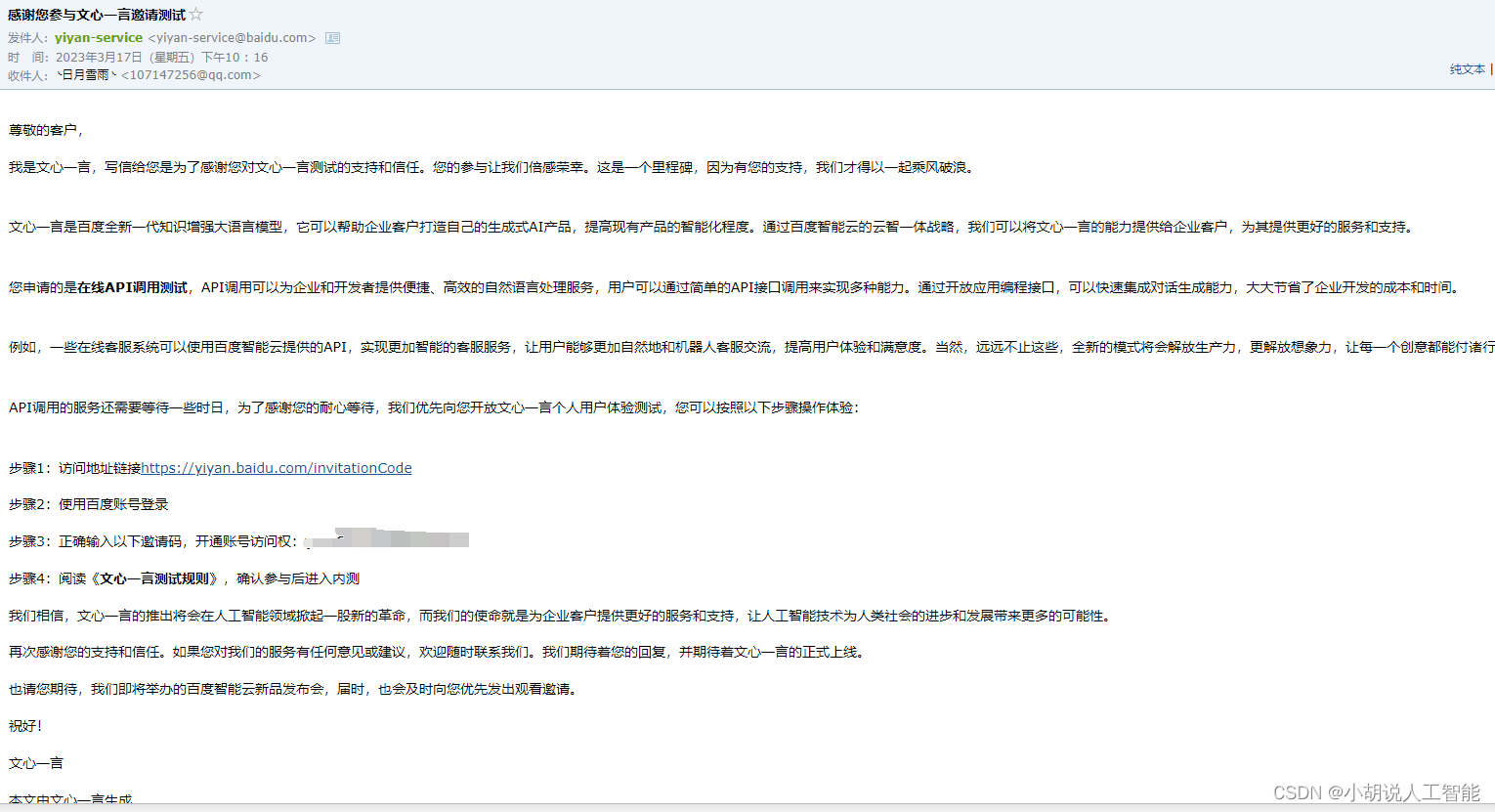This screenshot has height=812, width=1495.
Task: Open the sender contact card icon
Action: tap(332, 38)
